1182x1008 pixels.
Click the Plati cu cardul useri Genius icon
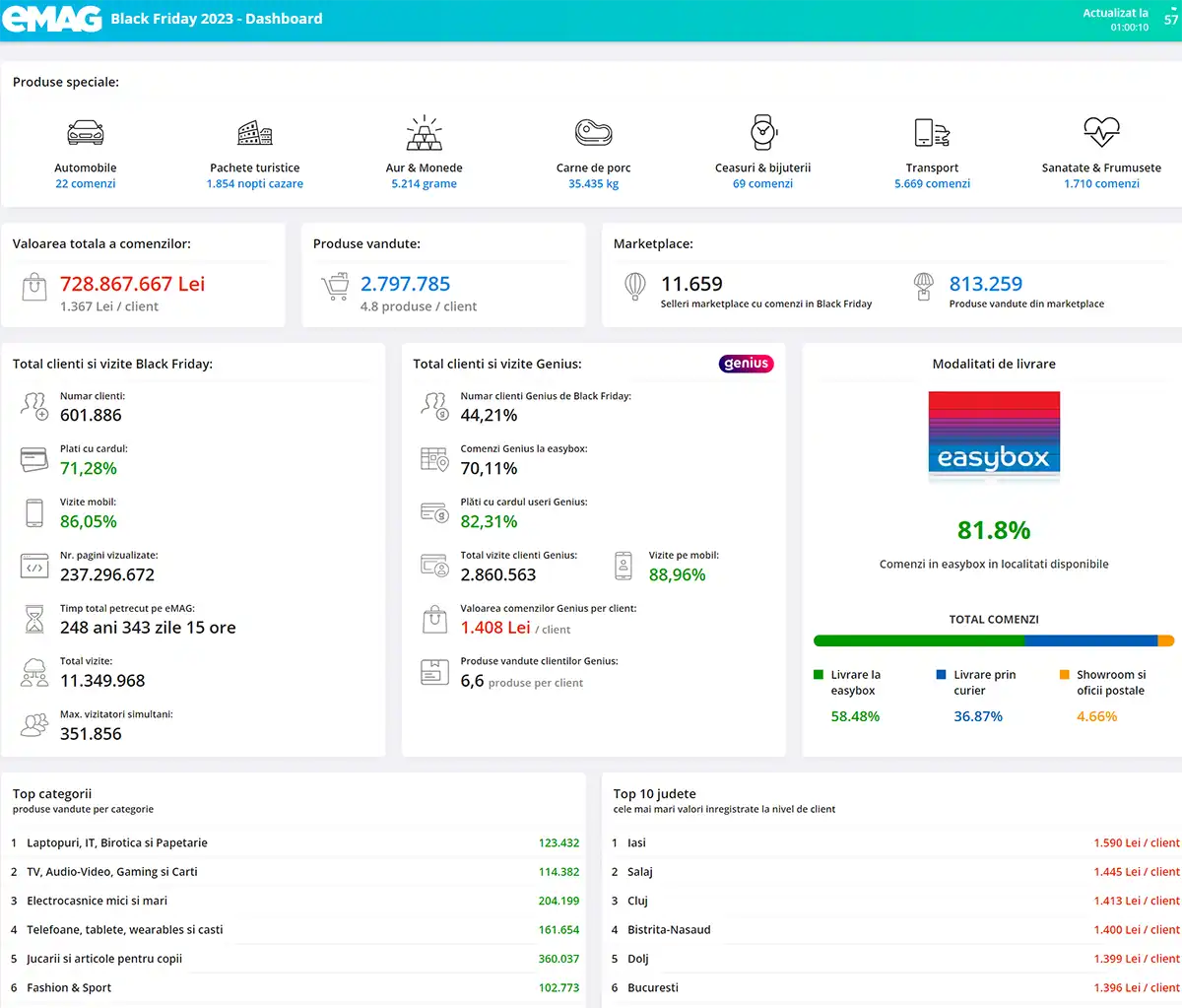(x=434, y=512)
